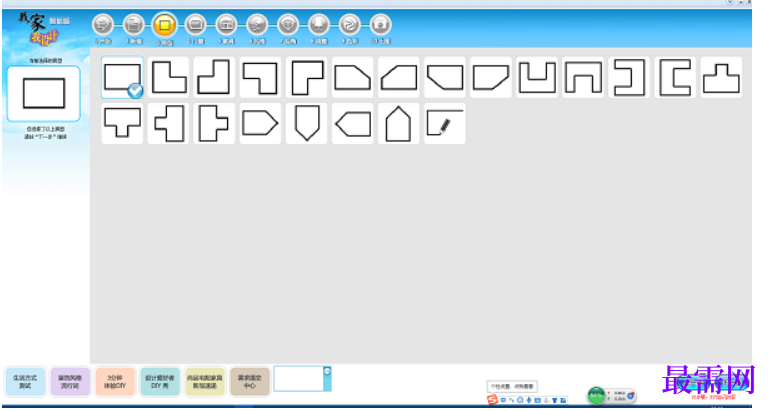Click the arrow on the bottom text box

click(327, 371)
